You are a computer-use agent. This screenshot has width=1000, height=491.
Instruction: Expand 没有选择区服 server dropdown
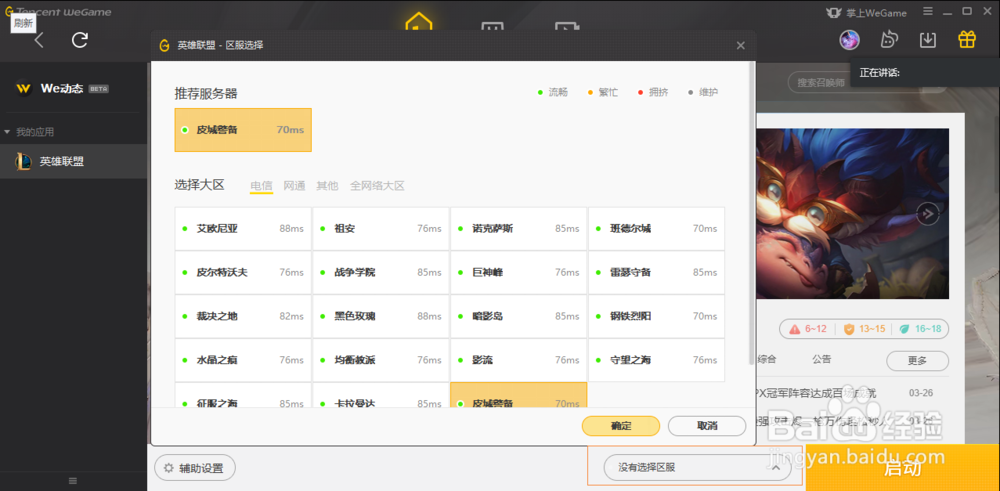pos(697,468)
